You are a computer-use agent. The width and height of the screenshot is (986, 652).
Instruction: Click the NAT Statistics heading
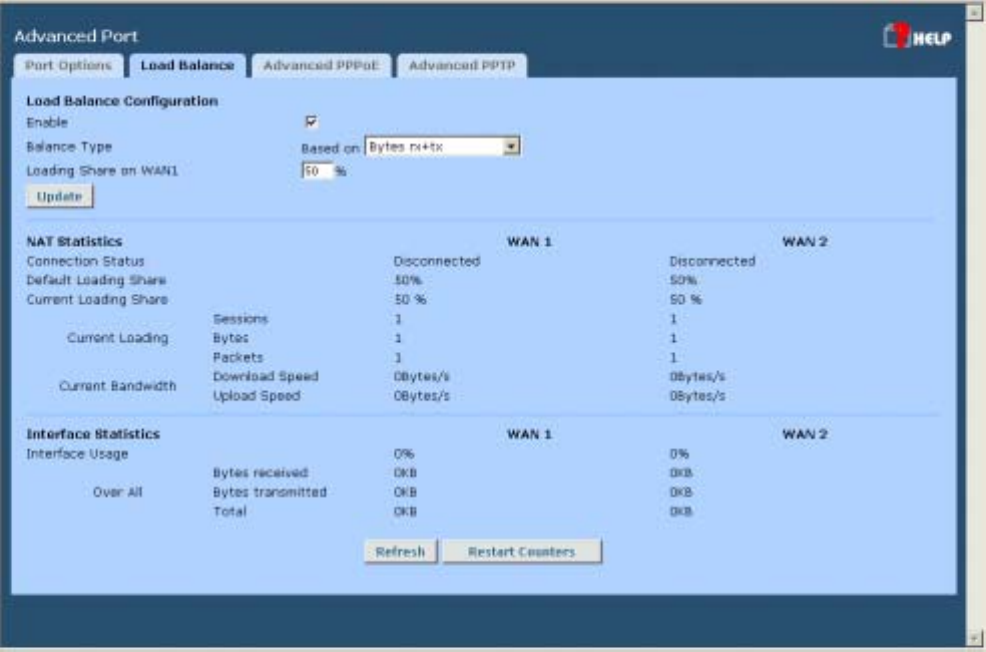coord(74,241)
